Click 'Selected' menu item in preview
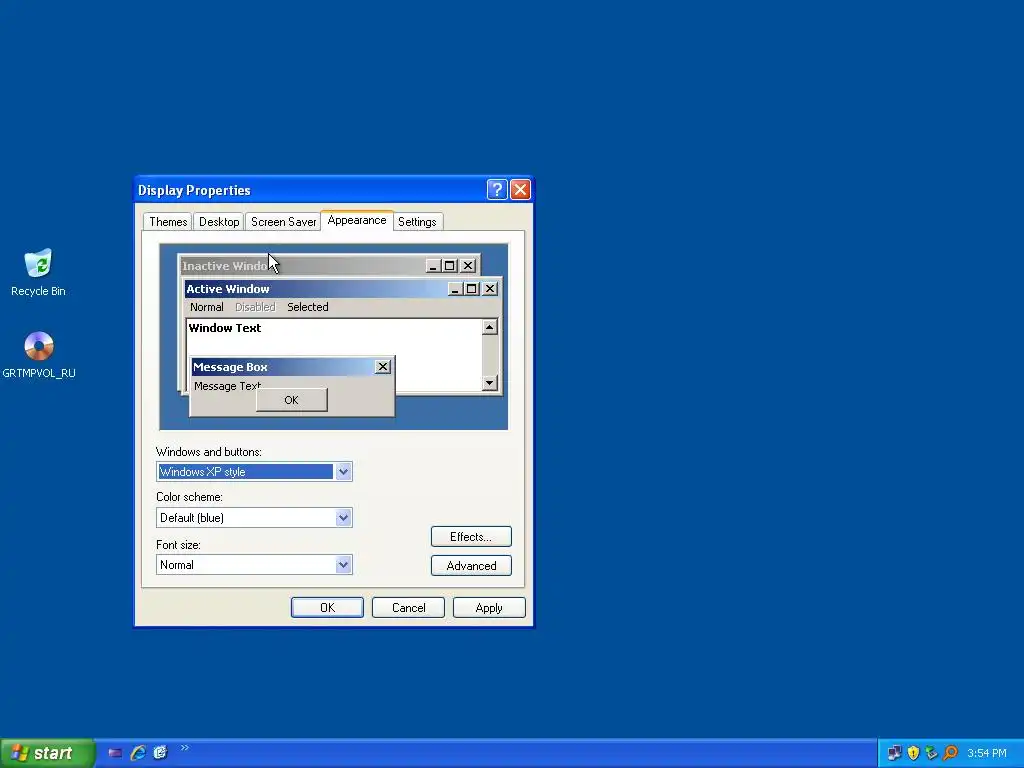The height and width of the screenshot is (768, 1024). pos(308,307)
